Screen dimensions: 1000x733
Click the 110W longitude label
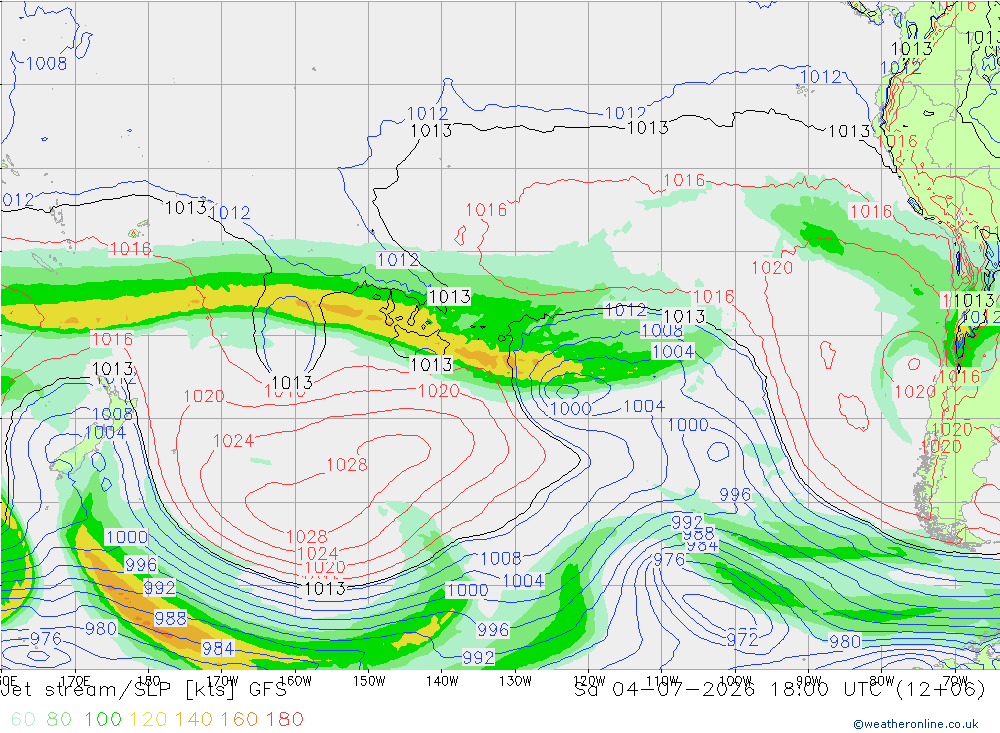tap(662, 681)
